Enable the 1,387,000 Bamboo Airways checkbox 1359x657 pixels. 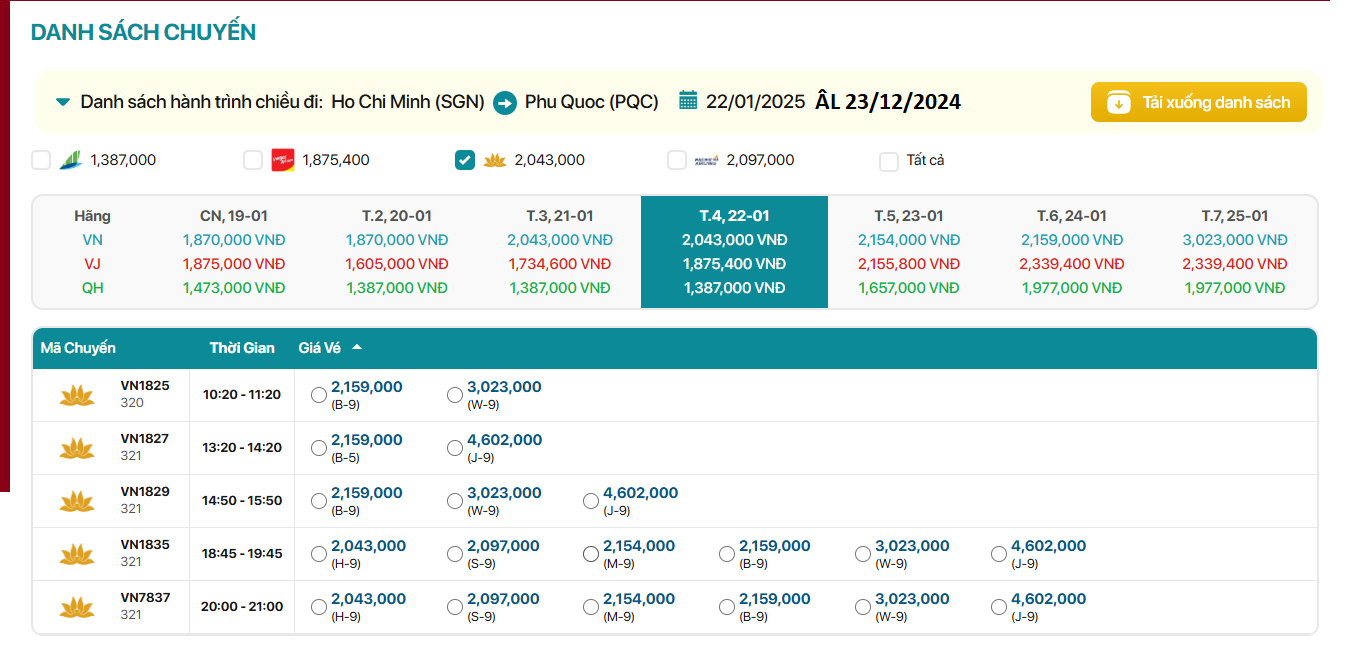click(x=41, y=160)
